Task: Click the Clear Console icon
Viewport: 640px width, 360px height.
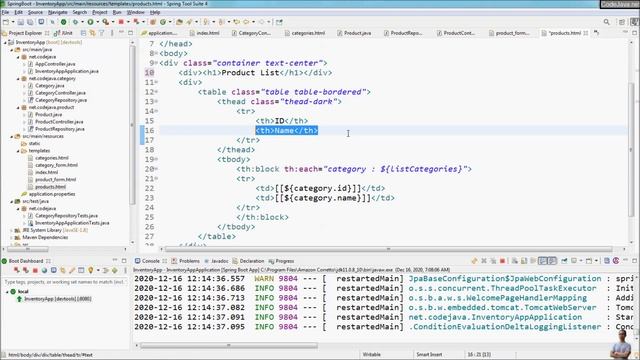Action: click(x=515, y=261)
